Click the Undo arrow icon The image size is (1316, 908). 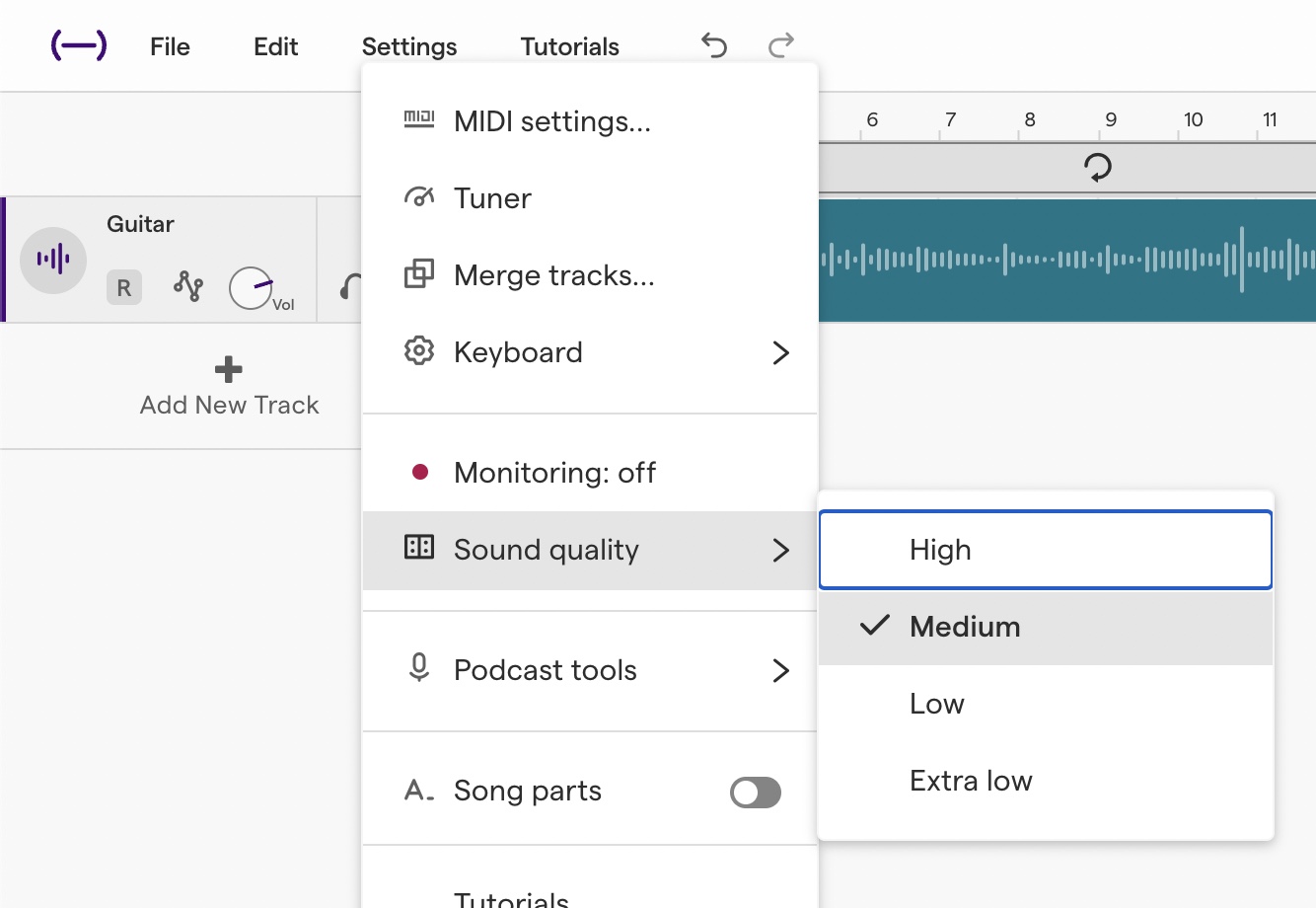[x=713, y=45]
